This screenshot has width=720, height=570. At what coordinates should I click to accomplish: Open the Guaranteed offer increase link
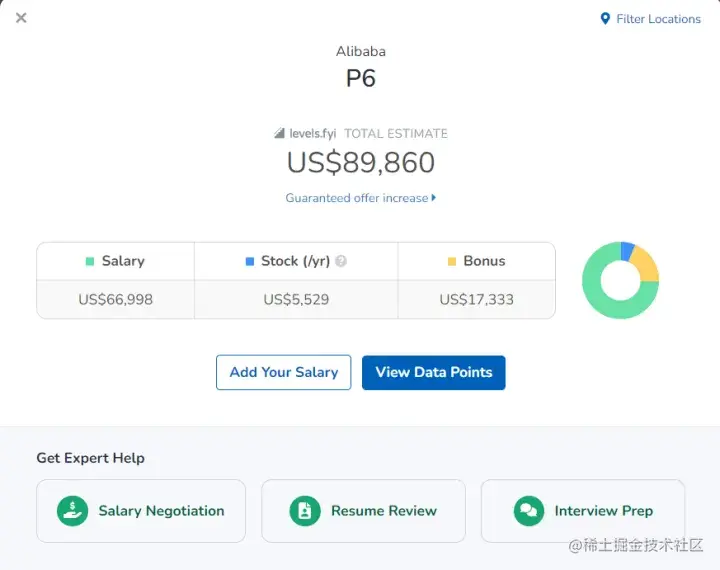[x=360, y=198]
